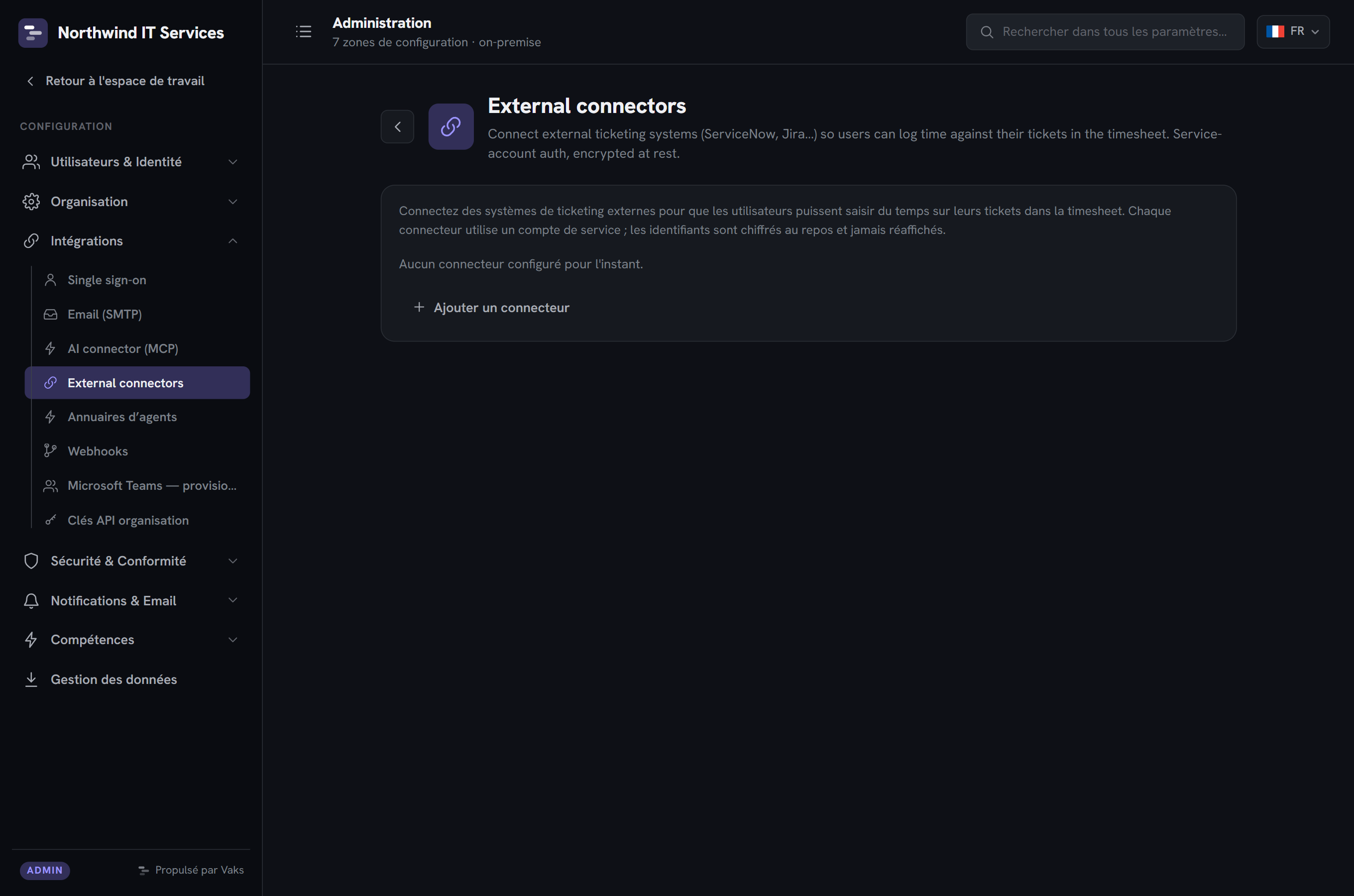Click the magnifier icon in the search bar
1354x896 pixels.
[987, 32]
